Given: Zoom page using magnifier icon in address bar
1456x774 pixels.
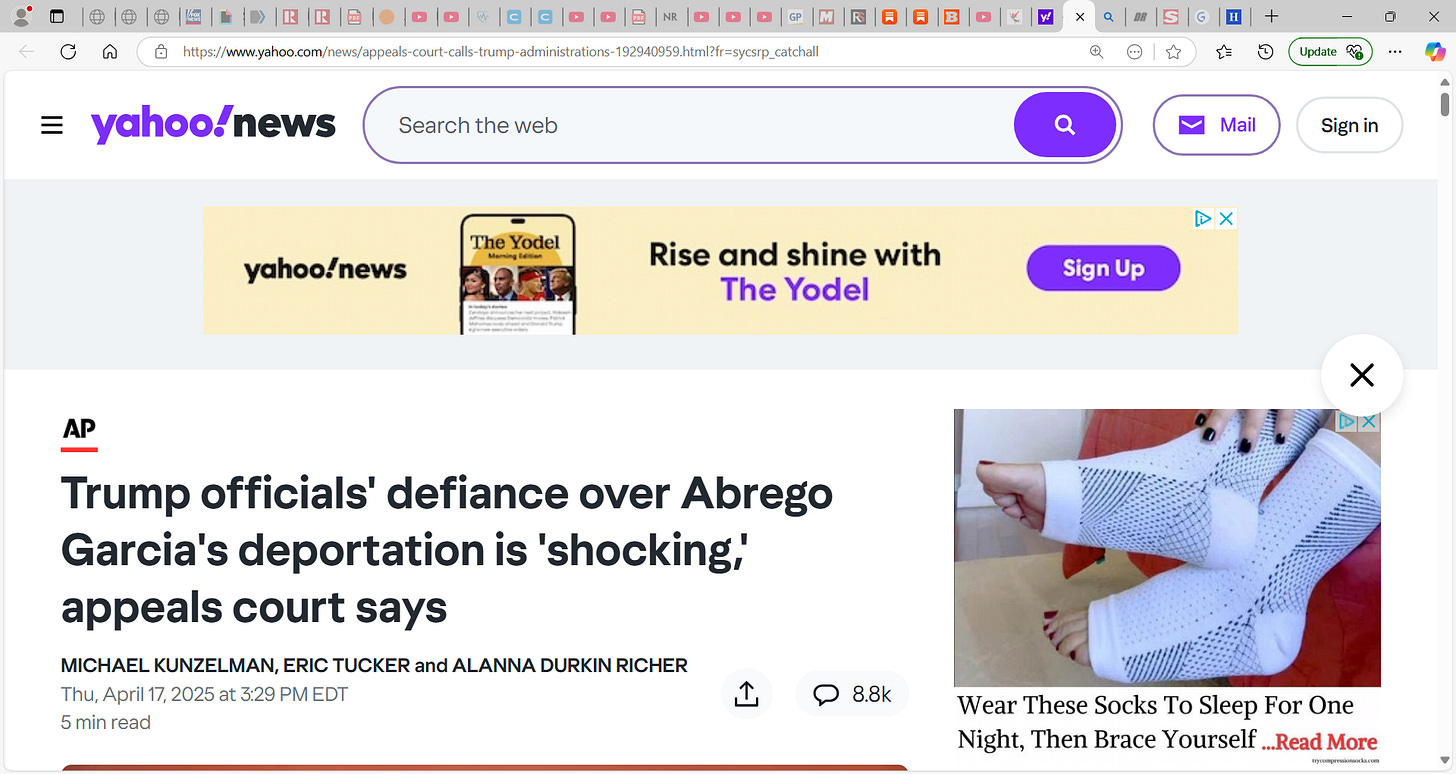Looking at the screenshot, I should point(1096,52).
